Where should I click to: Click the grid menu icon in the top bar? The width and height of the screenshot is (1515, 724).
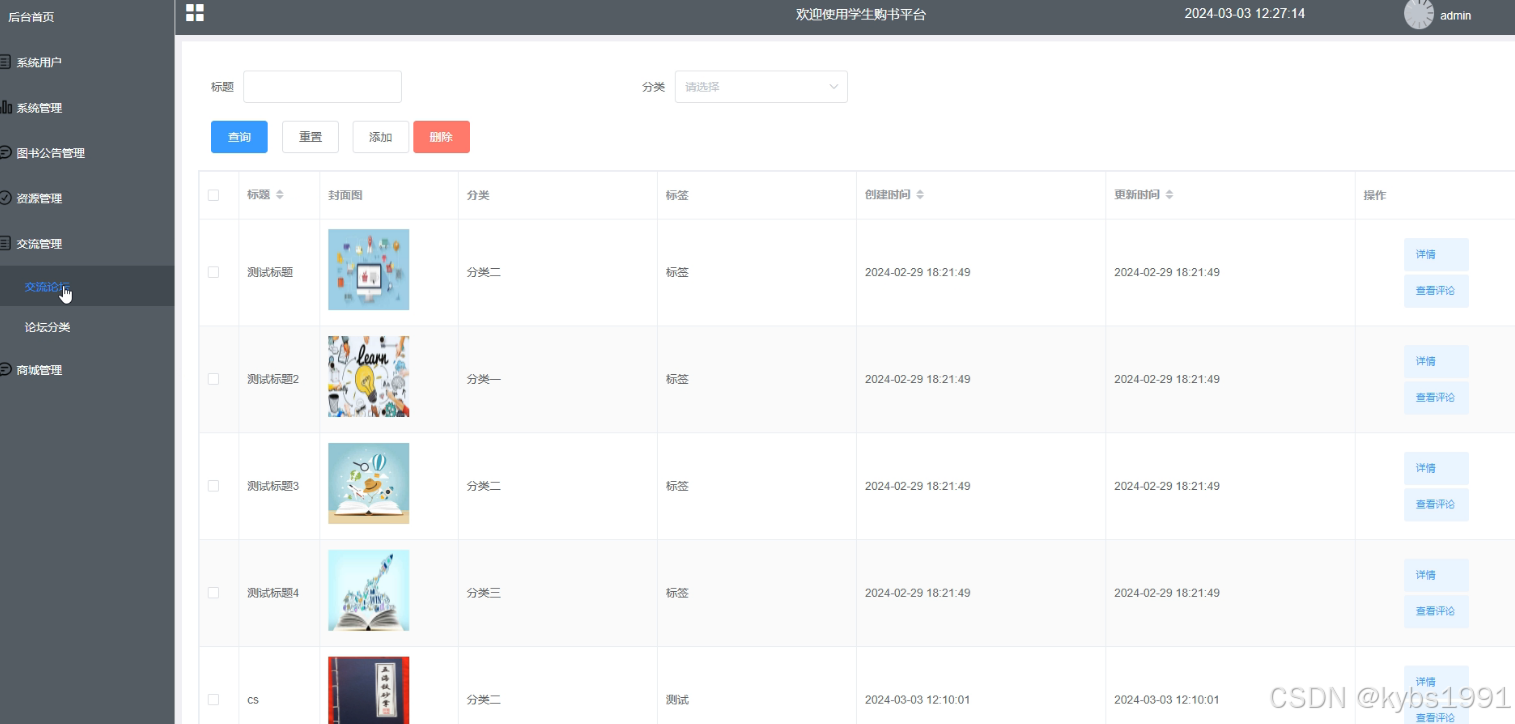(195, 12)
